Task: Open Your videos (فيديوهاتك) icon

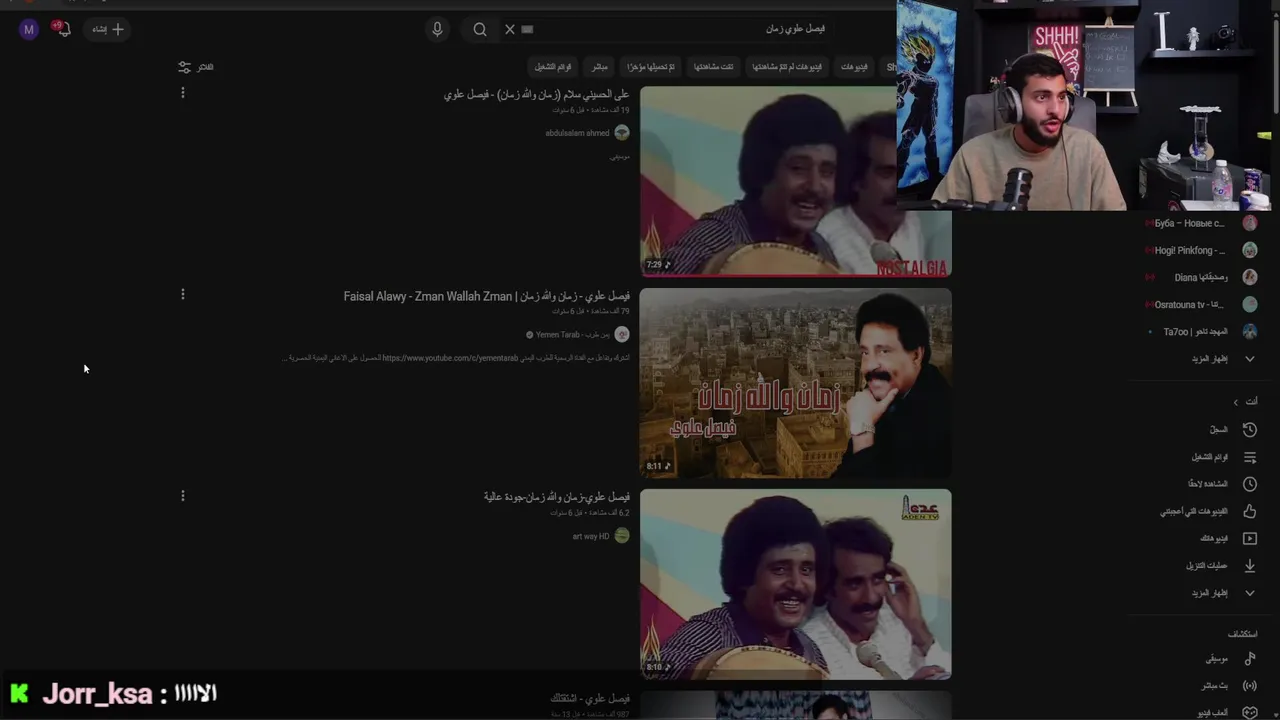Action: pos(1249,538)
